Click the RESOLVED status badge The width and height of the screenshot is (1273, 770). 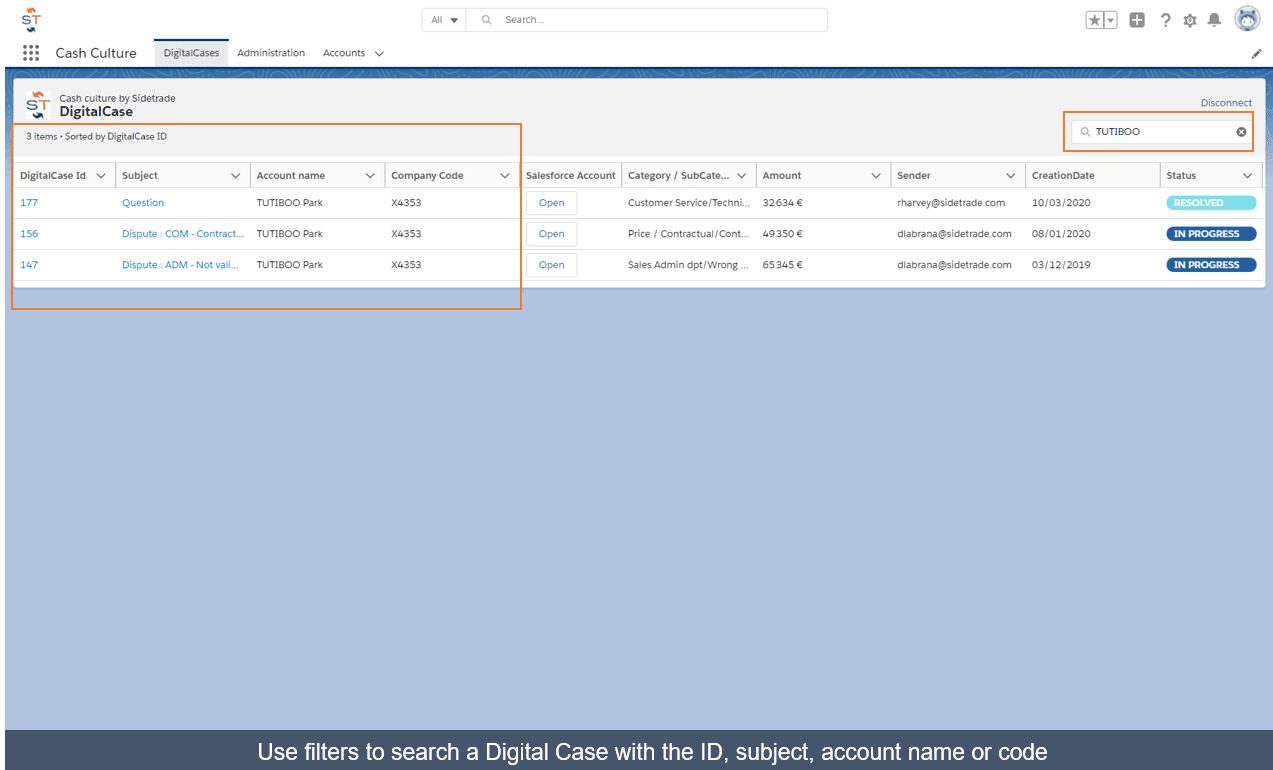click(1211, 203)
